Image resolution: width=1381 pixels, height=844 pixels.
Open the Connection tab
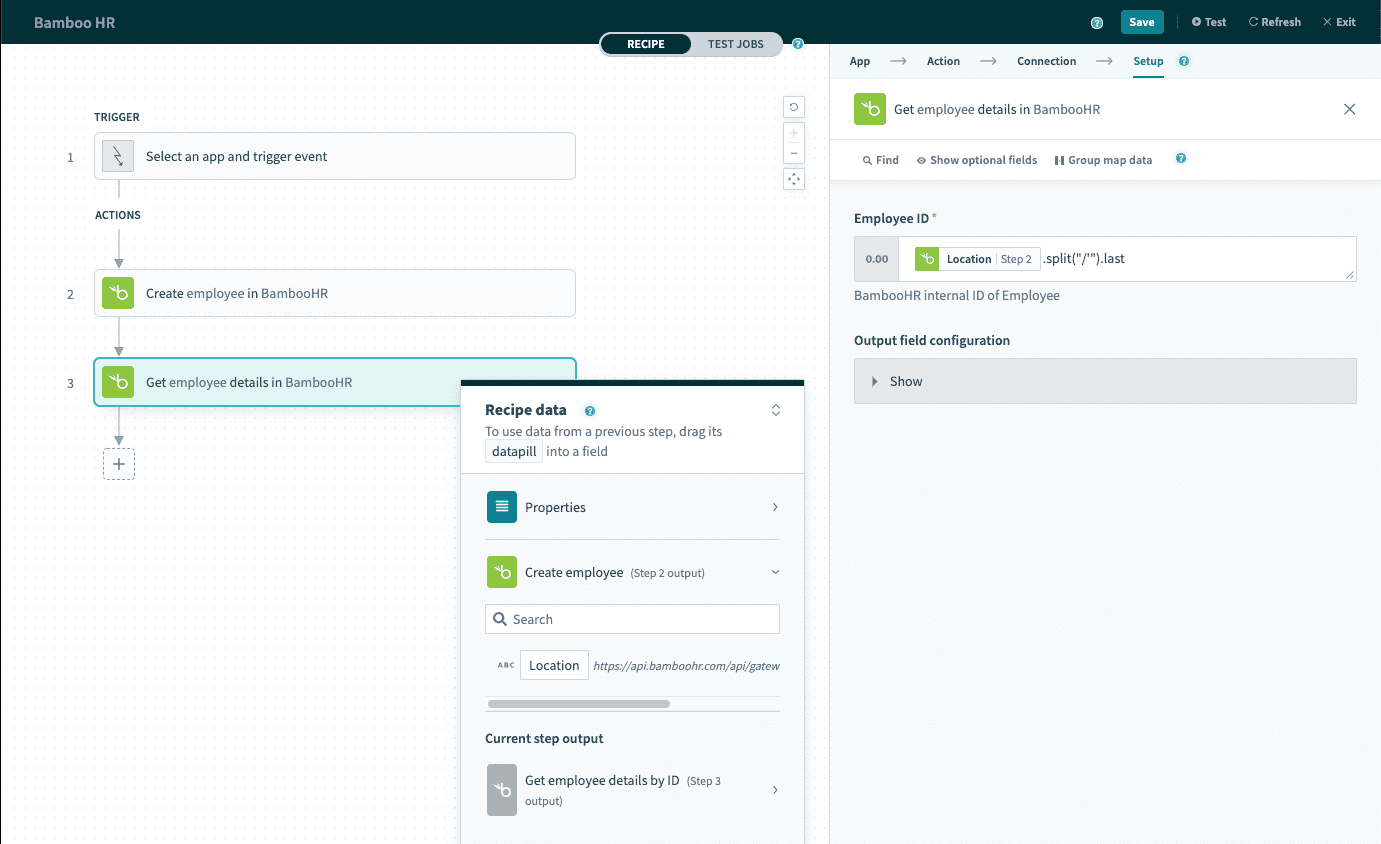(x=1046, y=61)
